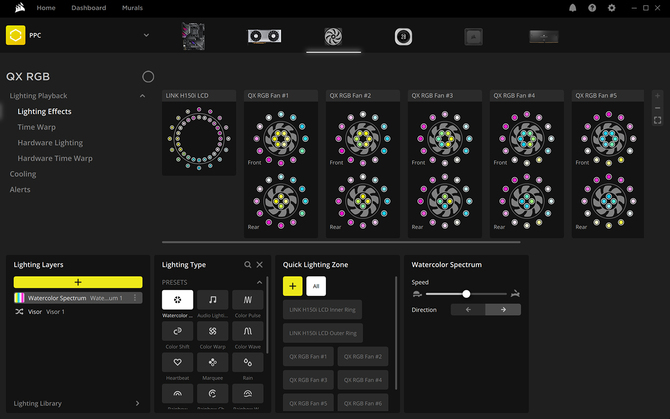Image resolution: width=670 pixels, height=419 pixels.
Task: Open Lighting Effects in sidebar
Action: click(44, 111)
